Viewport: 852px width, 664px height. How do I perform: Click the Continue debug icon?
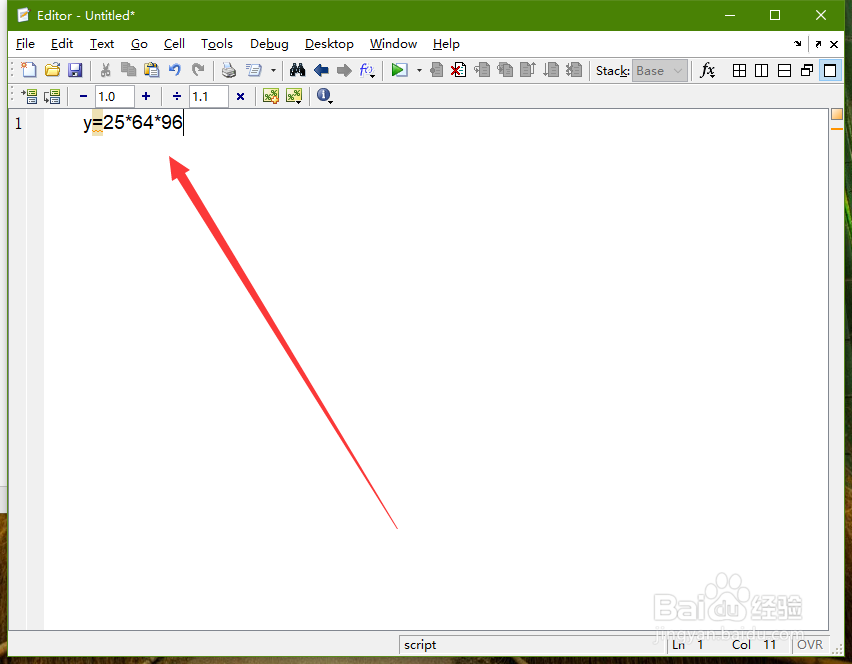tap(550, 70)
